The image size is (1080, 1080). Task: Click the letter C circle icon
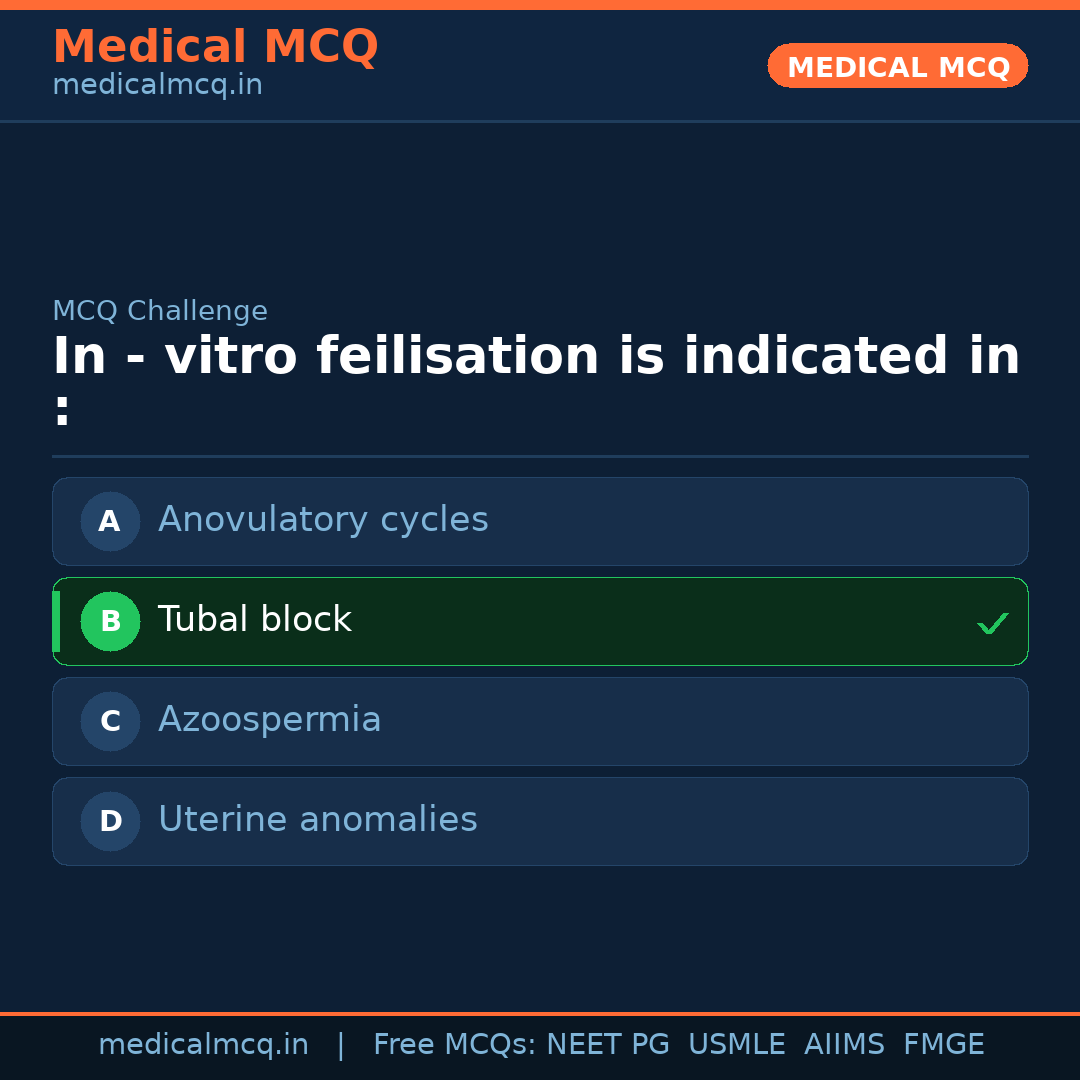(x=110, y=721)
